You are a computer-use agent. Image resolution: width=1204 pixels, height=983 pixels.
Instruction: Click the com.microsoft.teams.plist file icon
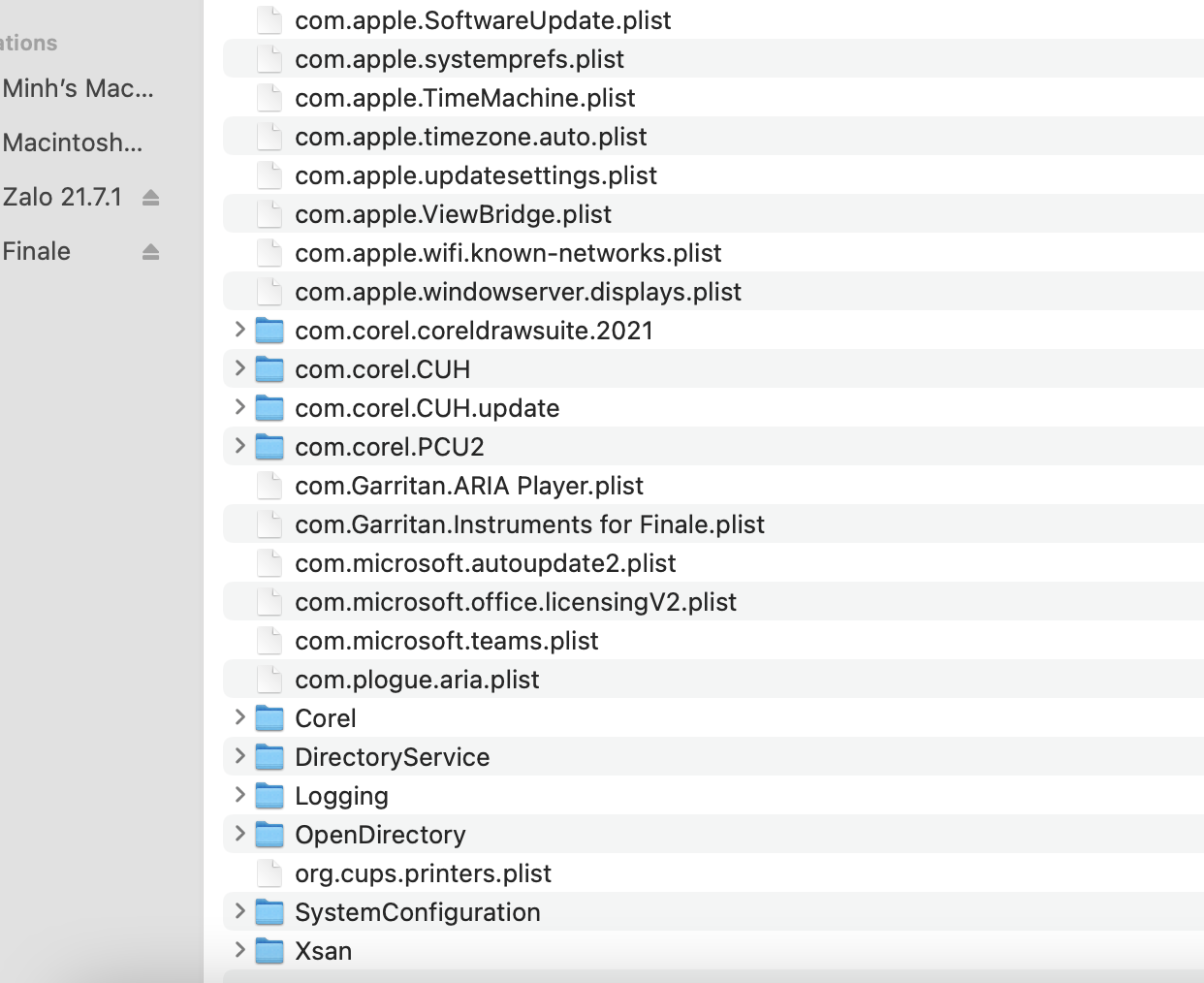[x=269, y=641]
